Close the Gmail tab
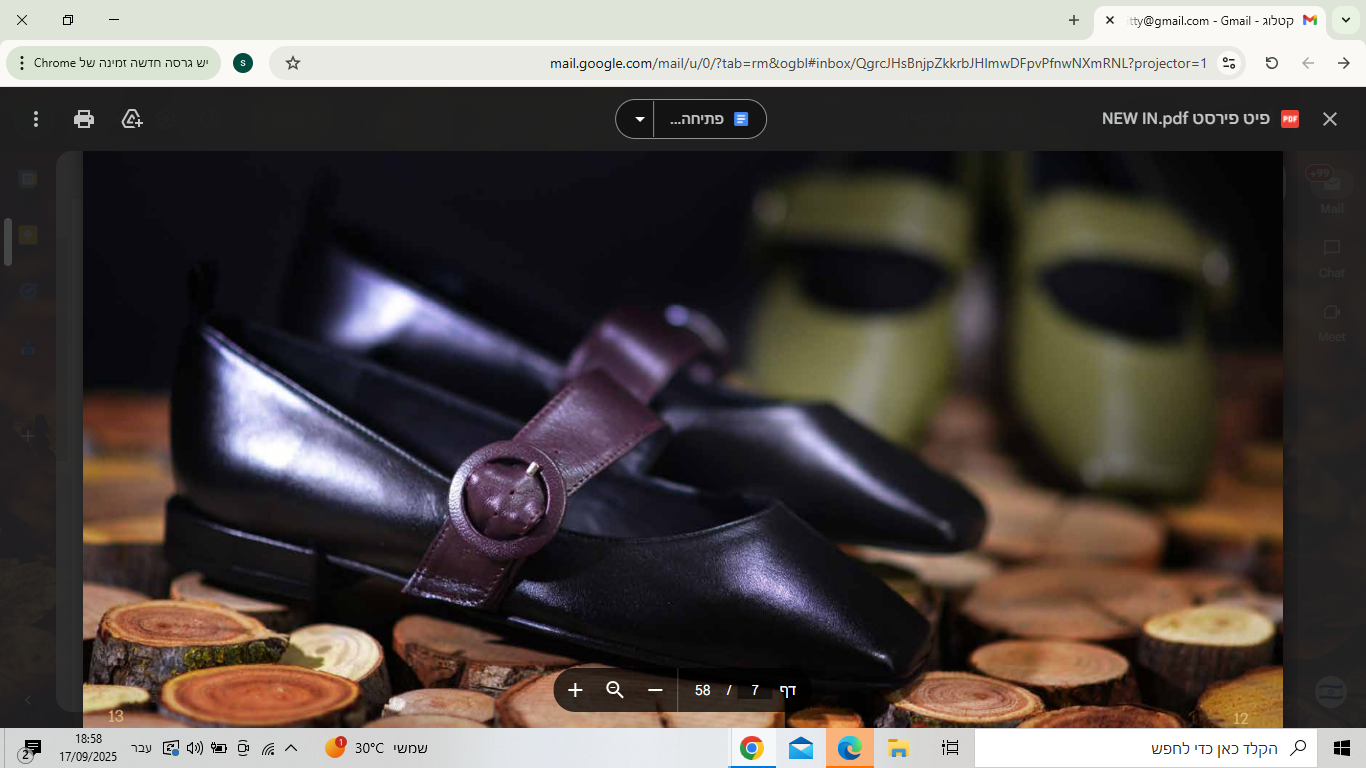 click(1110, 20)
